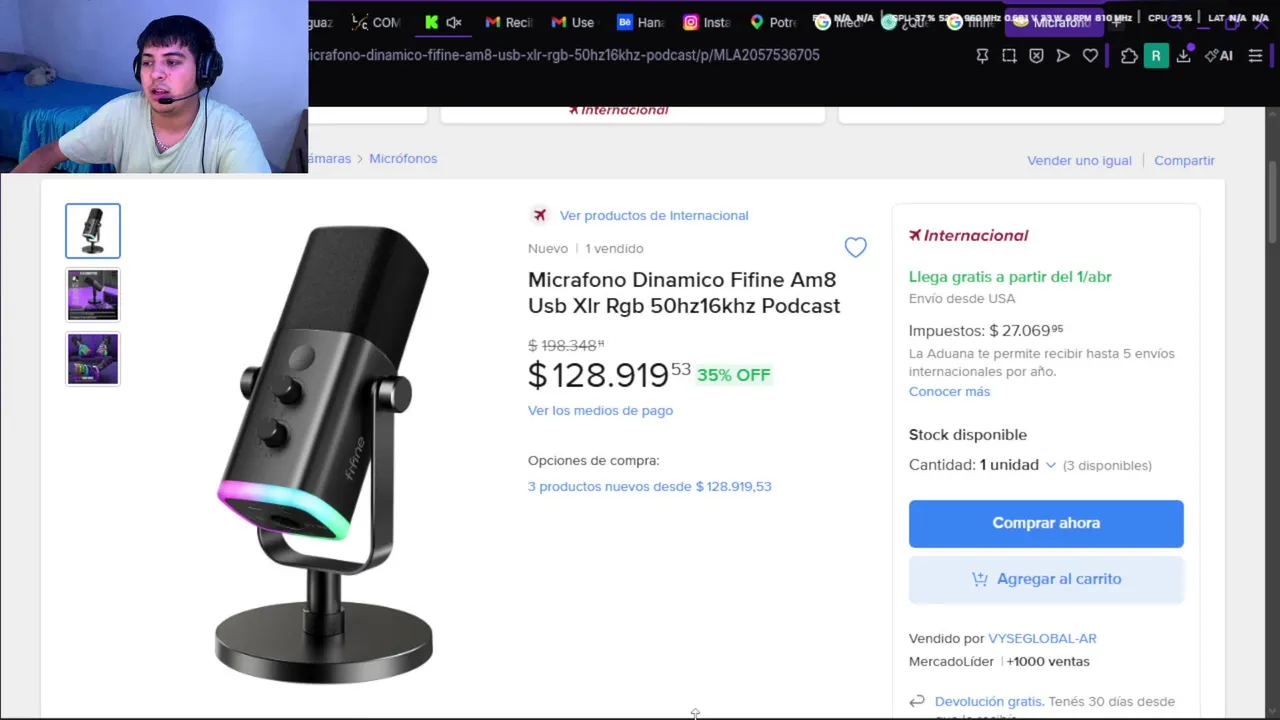Screen dimensions: 1280x720
Task: Click the +1000 ventas text
Action: 1048,661
